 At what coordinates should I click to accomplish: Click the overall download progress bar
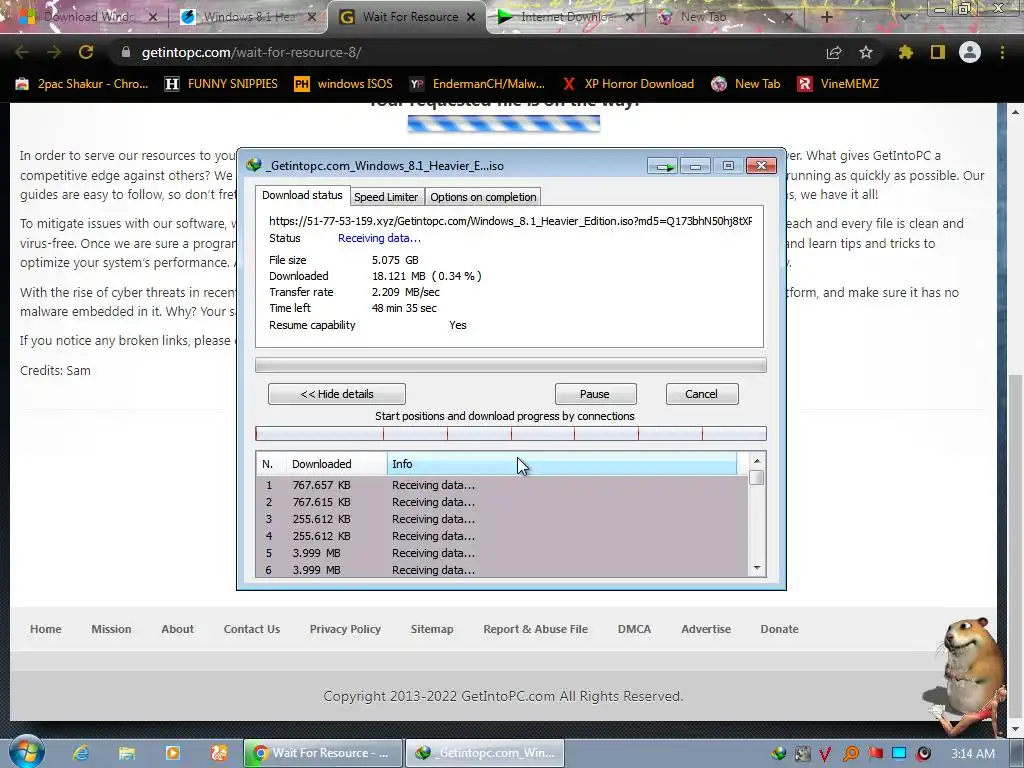coord(511,365)
